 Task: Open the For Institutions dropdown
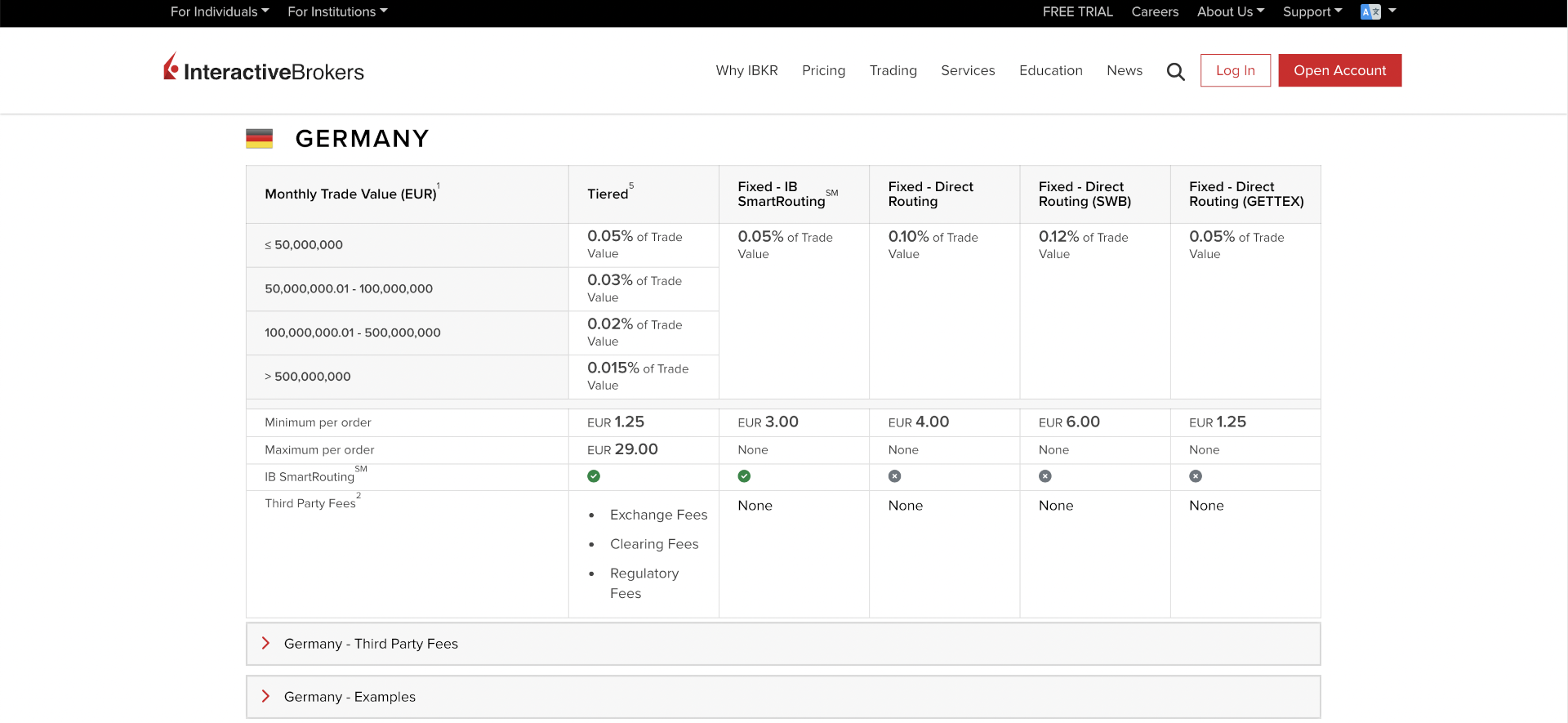click(337, 11)
